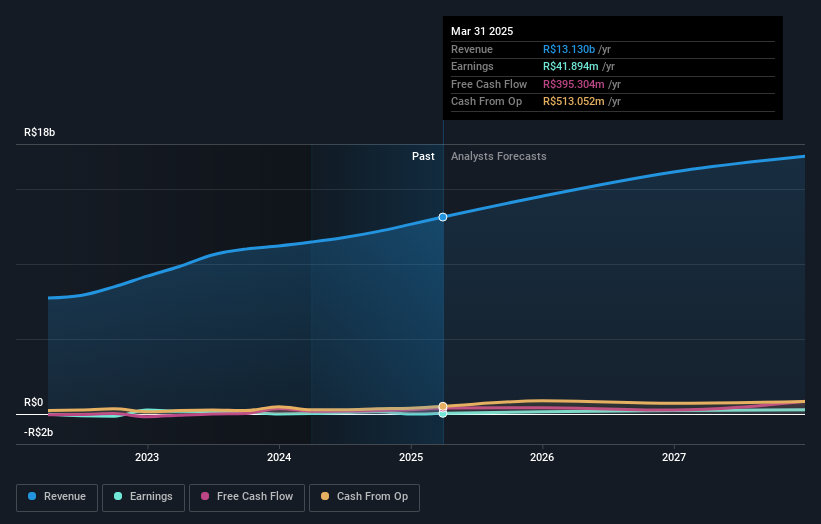Click the R$513.052m cash from op value
Image resolution: width=821 pixels, height=524 pixels.
[x=573, y=102]
